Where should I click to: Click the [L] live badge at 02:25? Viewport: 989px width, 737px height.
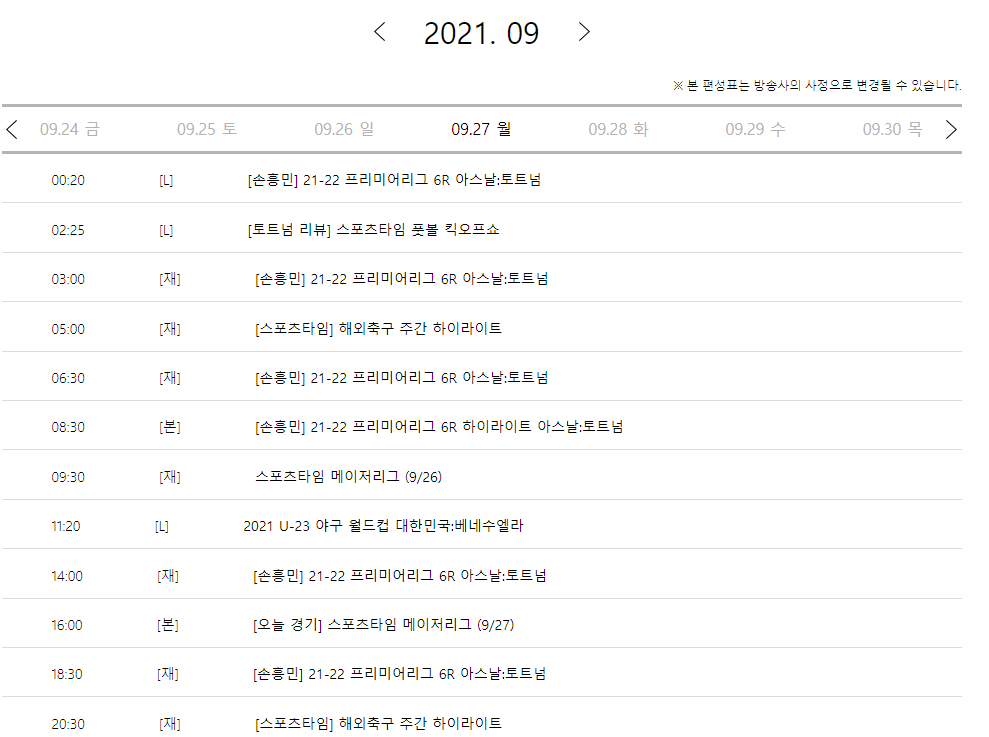(166, 229)
